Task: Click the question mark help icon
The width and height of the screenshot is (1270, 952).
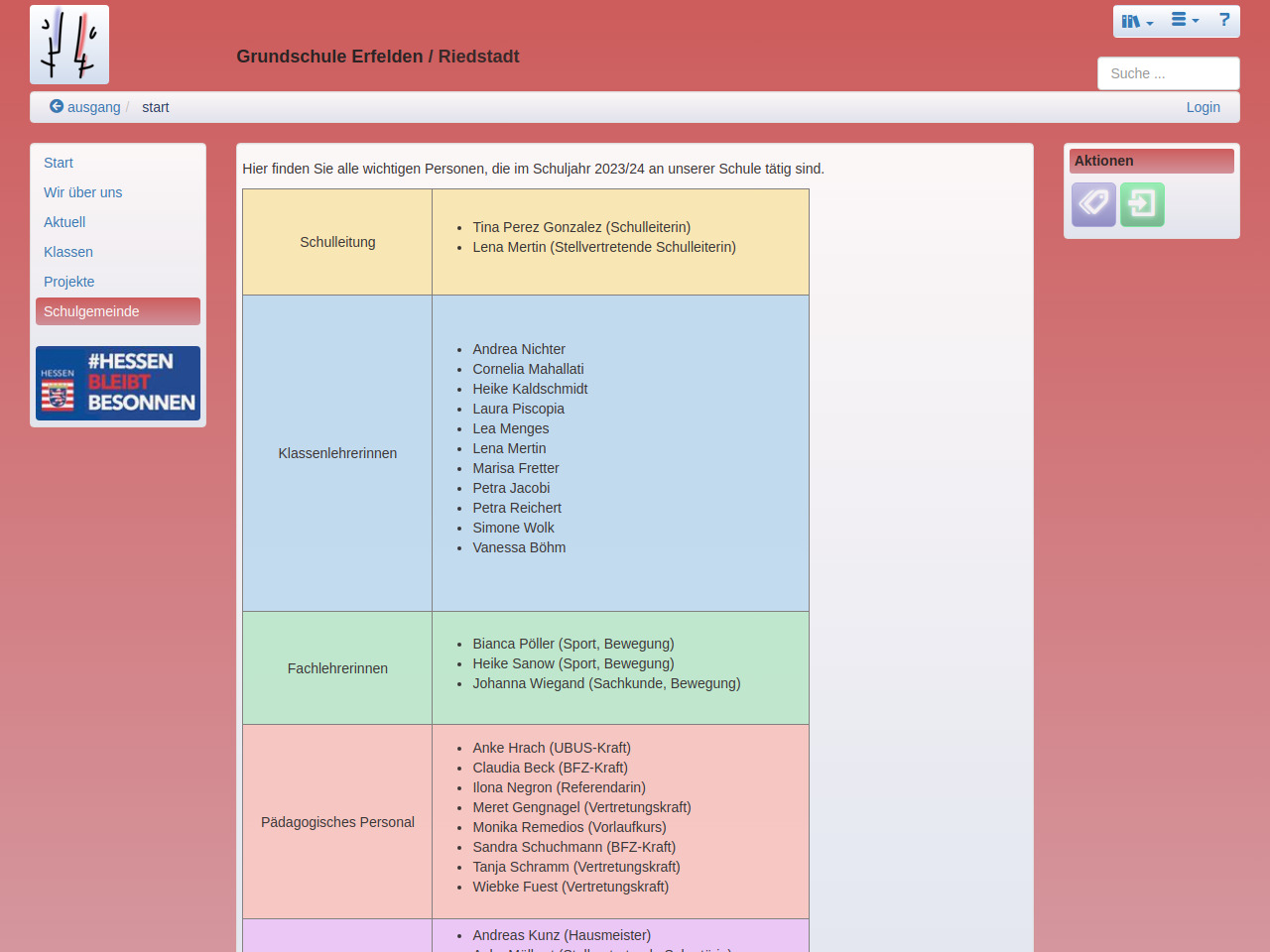Action: (1224, 20)
